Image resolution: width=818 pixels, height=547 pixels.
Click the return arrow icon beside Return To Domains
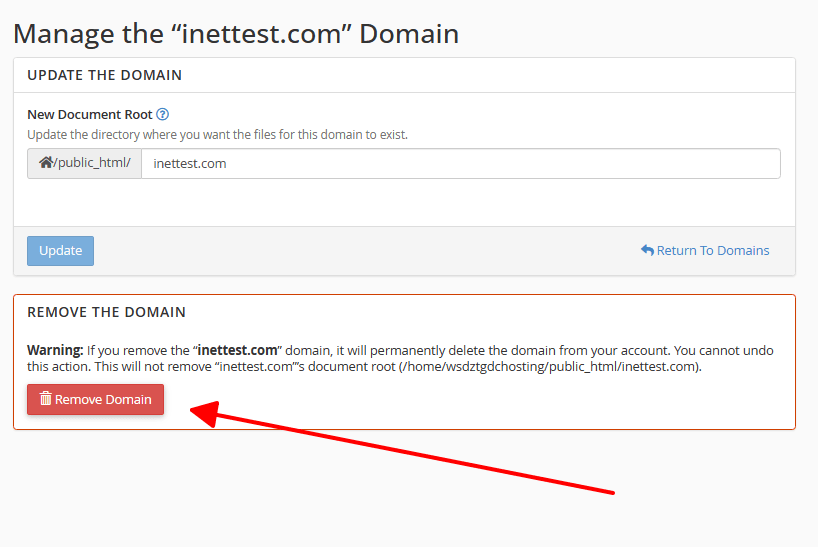(647, 250)
